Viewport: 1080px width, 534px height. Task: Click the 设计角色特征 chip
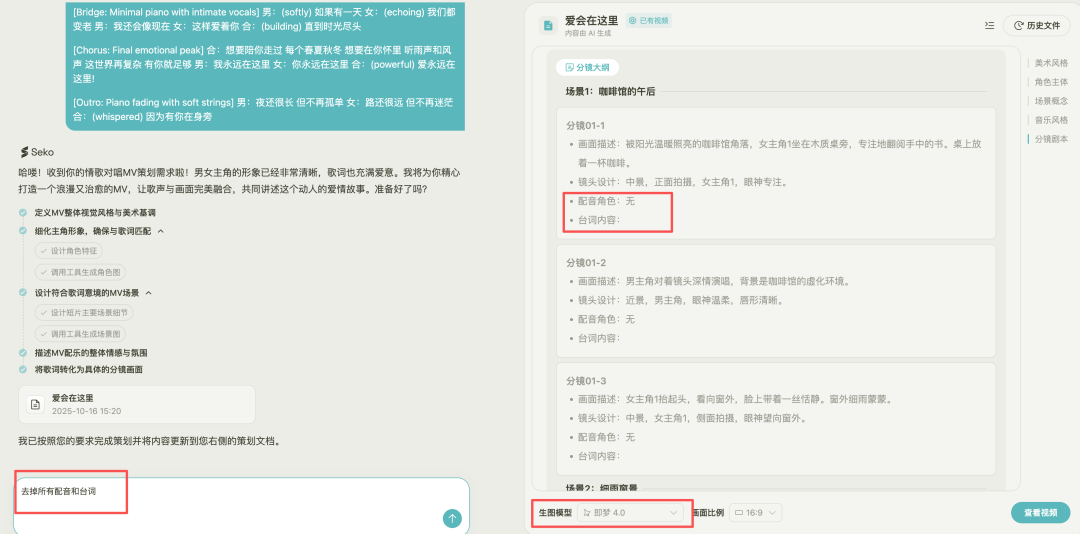click(68, 251)
